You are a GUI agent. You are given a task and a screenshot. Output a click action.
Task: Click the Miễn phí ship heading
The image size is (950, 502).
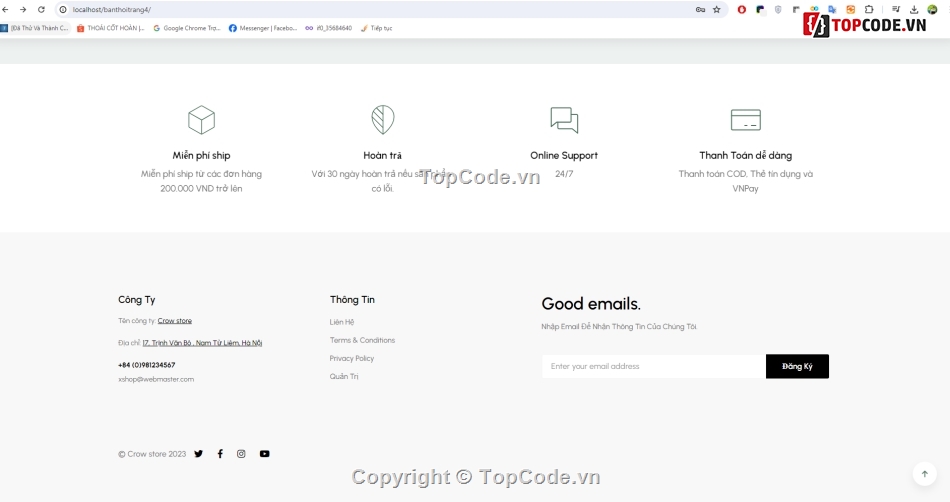click(201, 156)
